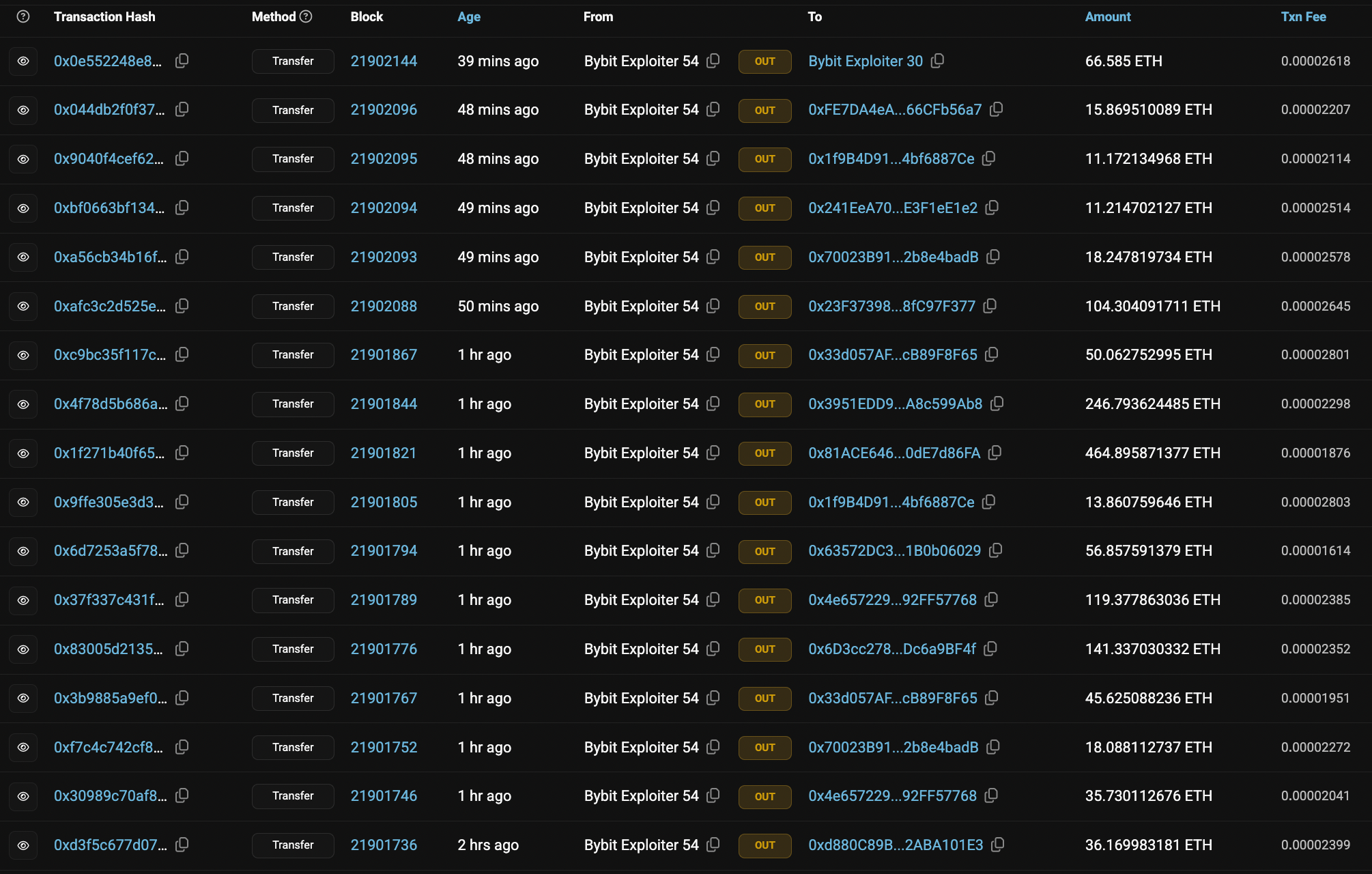Copy transaction hash 0x6d7253a5f78
1372x874 pixels.
coord(182,550)
